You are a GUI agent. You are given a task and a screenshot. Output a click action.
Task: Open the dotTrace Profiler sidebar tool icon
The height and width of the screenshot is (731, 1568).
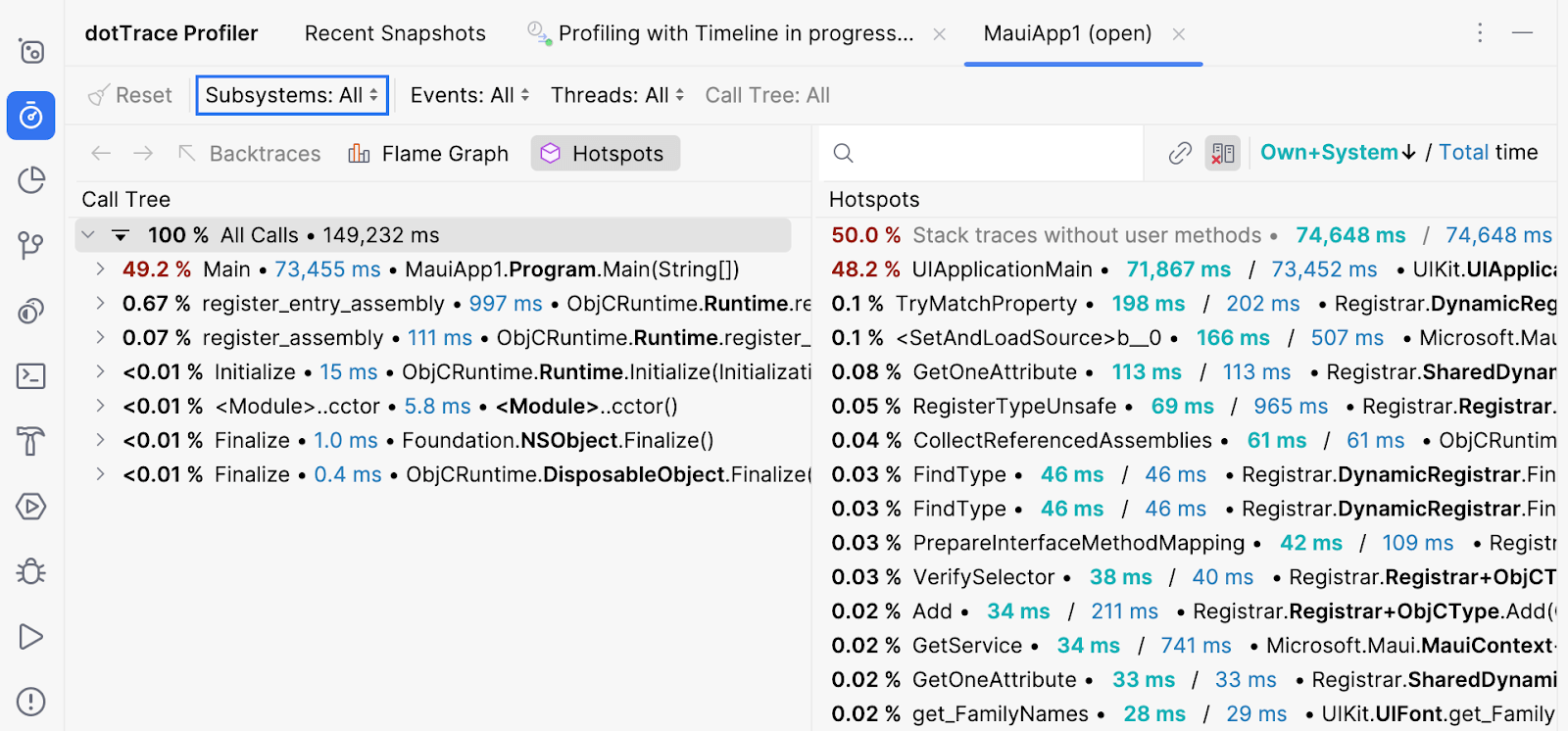(x=31, y=116)
